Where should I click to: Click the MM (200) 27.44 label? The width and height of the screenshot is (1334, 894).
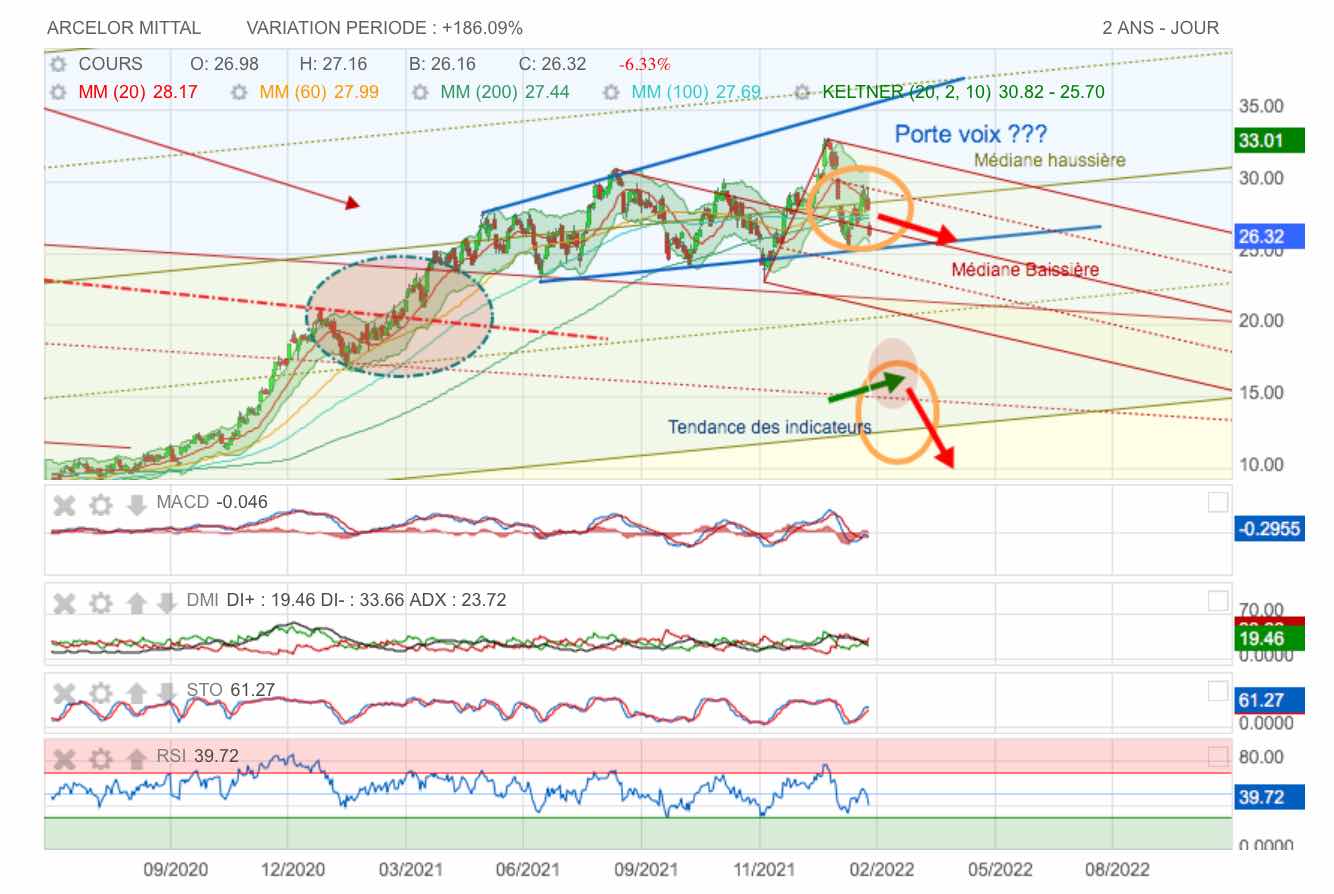(505, 92)
